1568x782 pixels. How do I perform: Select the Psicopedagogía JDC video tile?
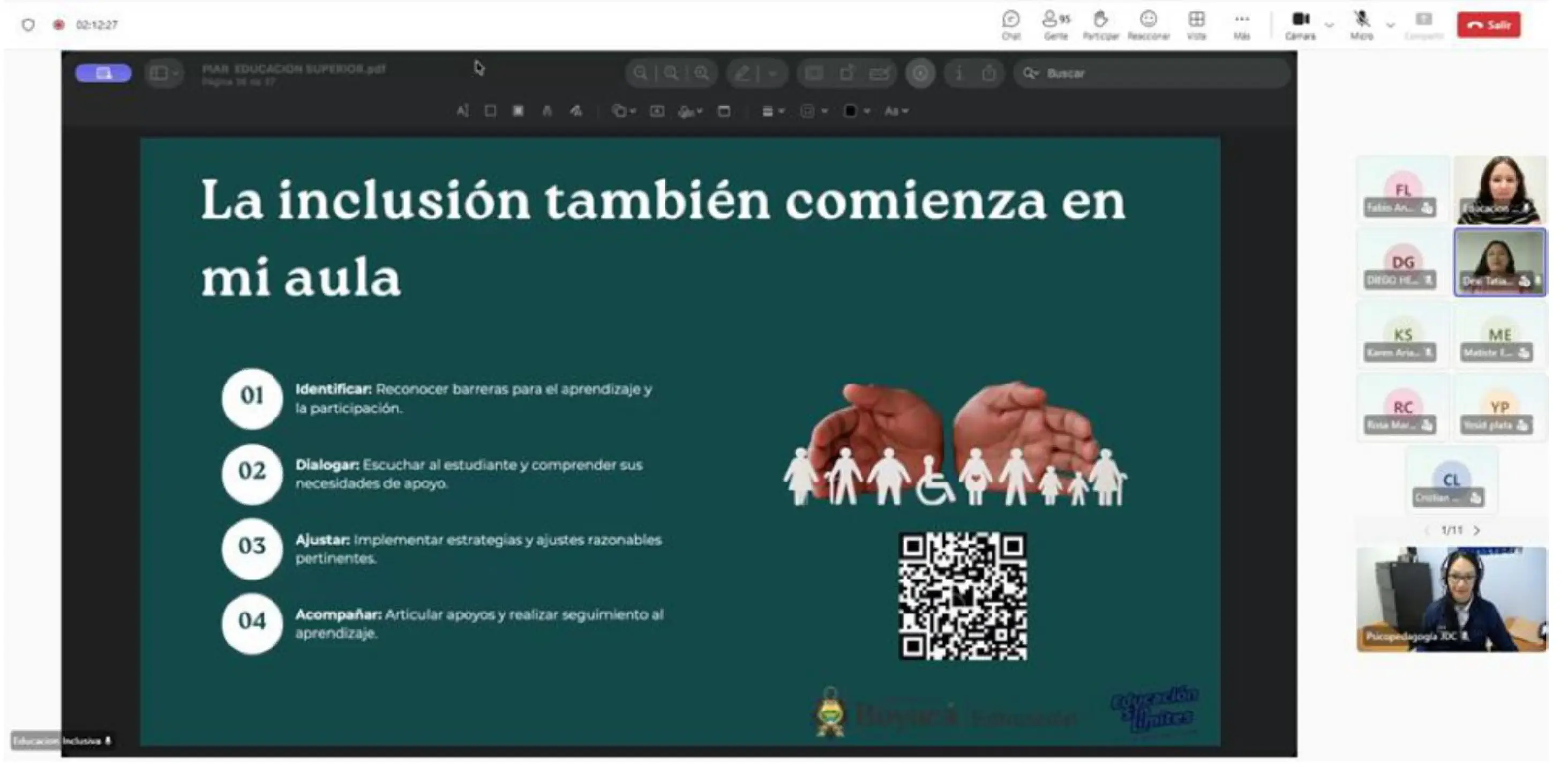click(1451, 599)
